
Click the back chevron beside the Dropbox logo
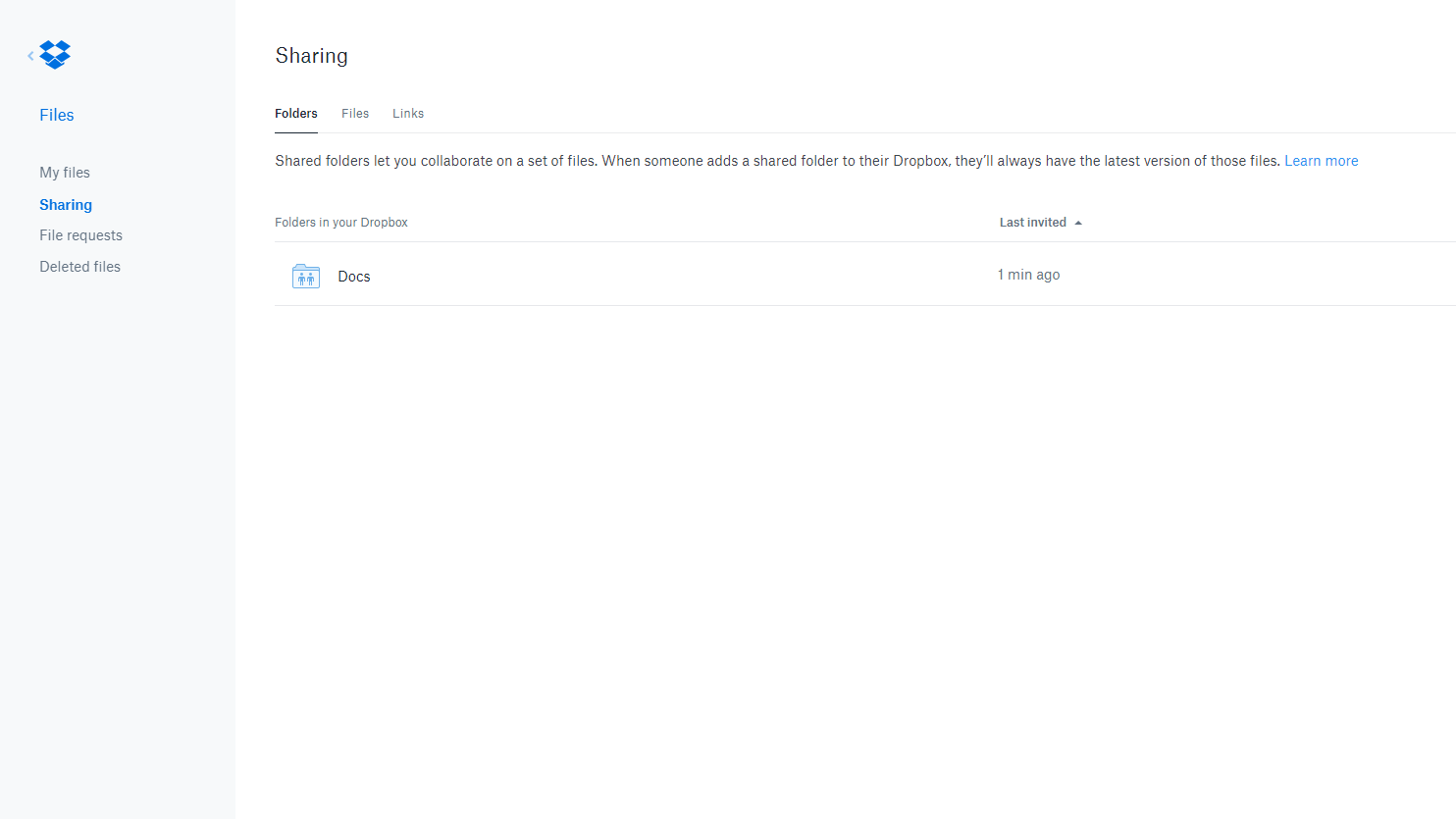click(x=30, y=56)
